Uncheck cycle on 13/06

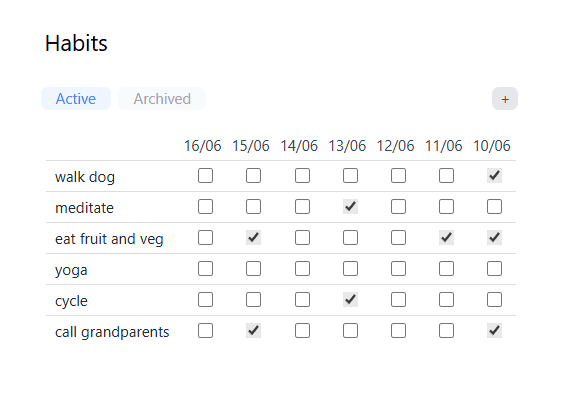350,300
